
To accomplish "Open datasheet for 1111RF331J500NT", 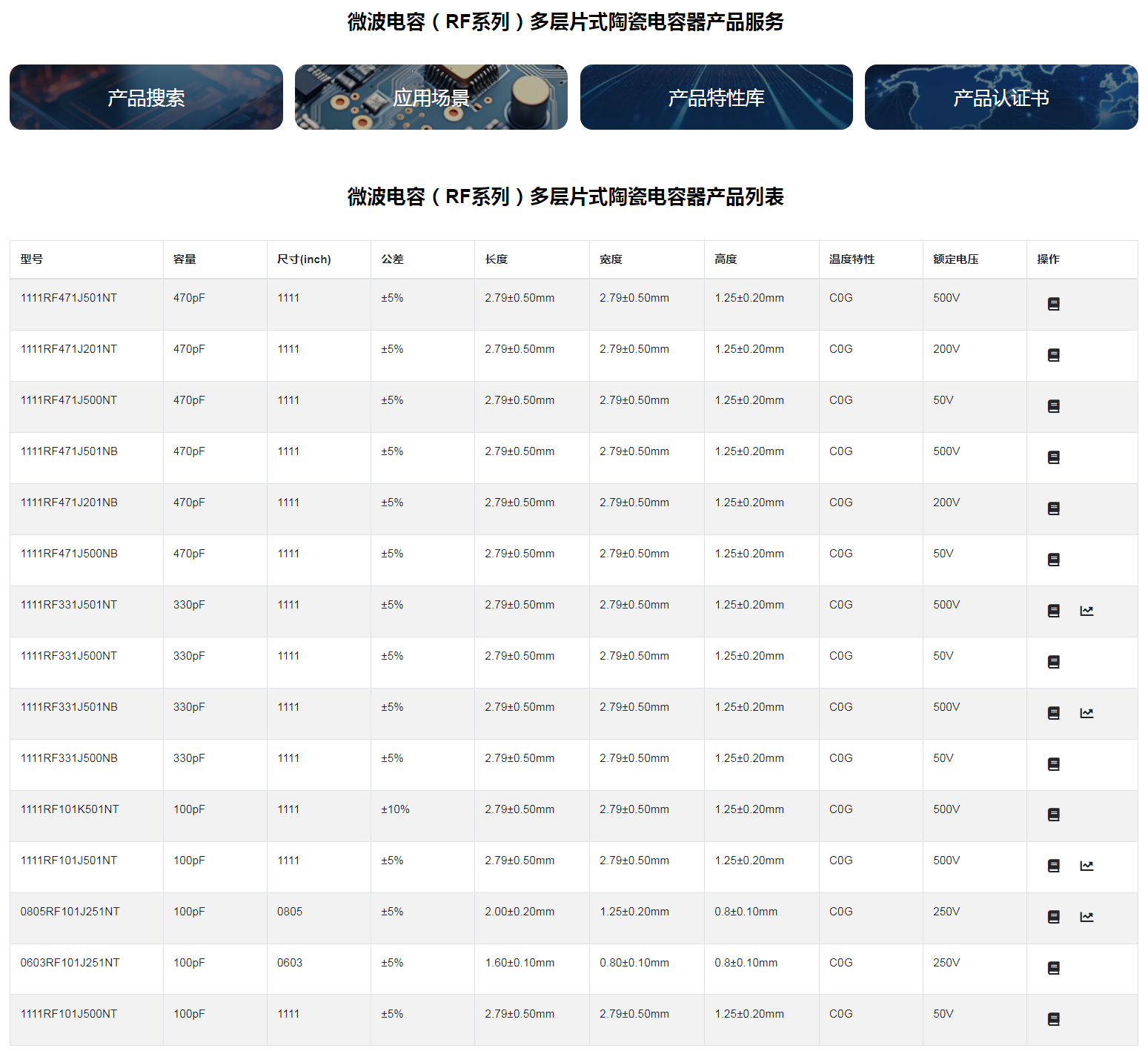I will (x=1053, y=662).
